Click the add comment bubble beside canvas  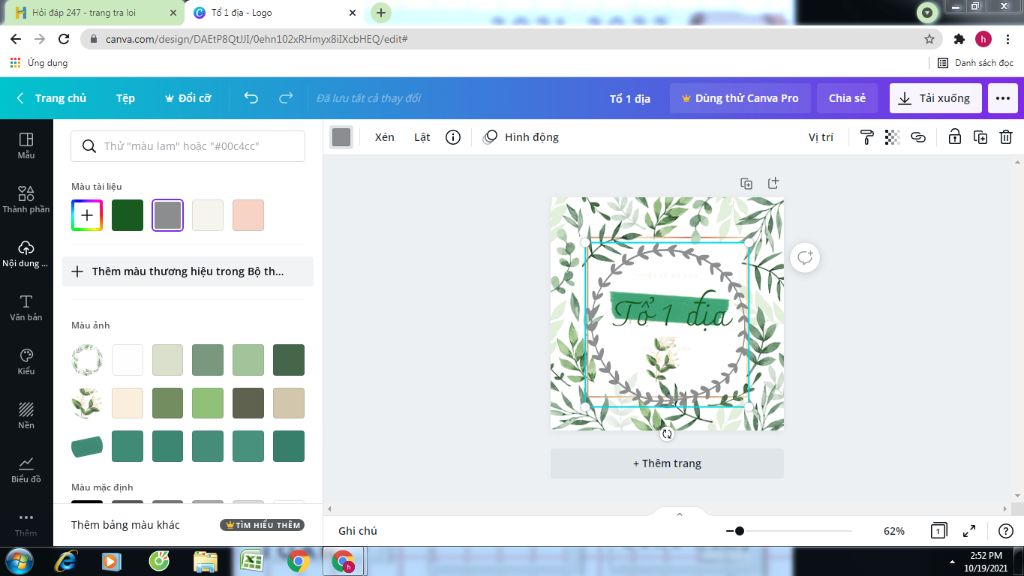(x=805, y=257)
